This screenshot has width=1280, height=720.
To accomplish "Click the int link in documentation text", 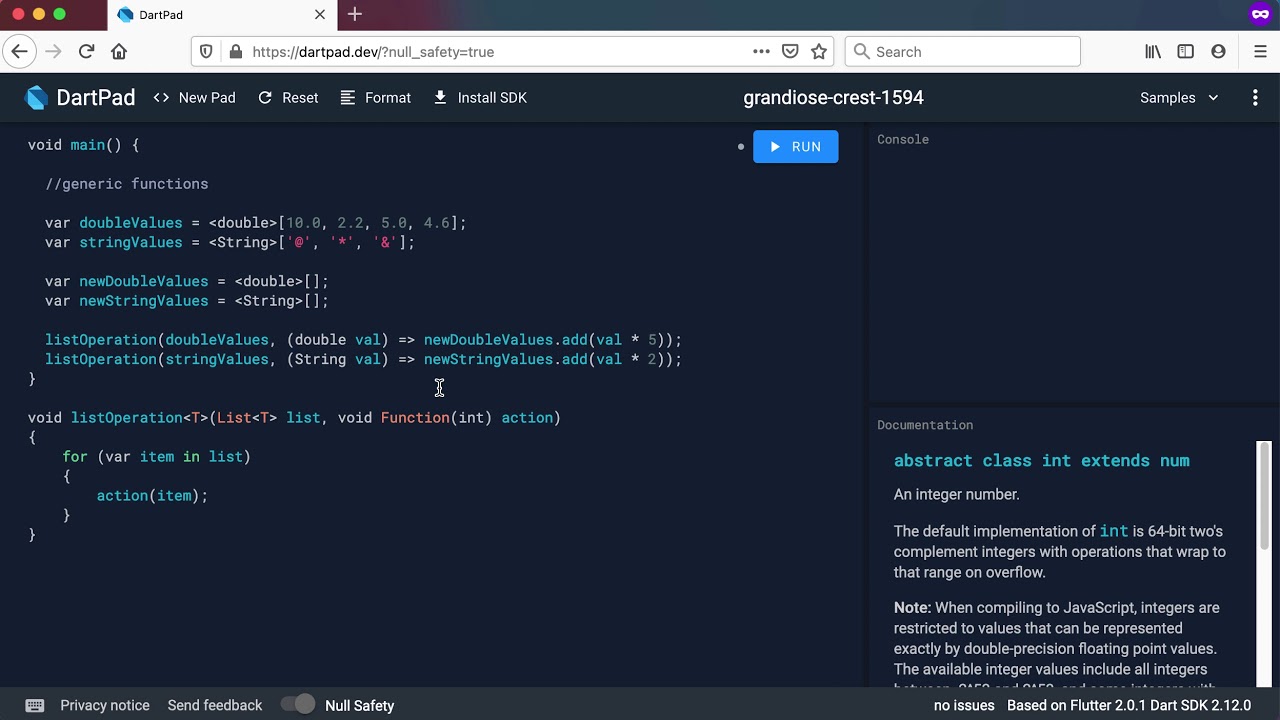I will click(x=1114, y=531).
